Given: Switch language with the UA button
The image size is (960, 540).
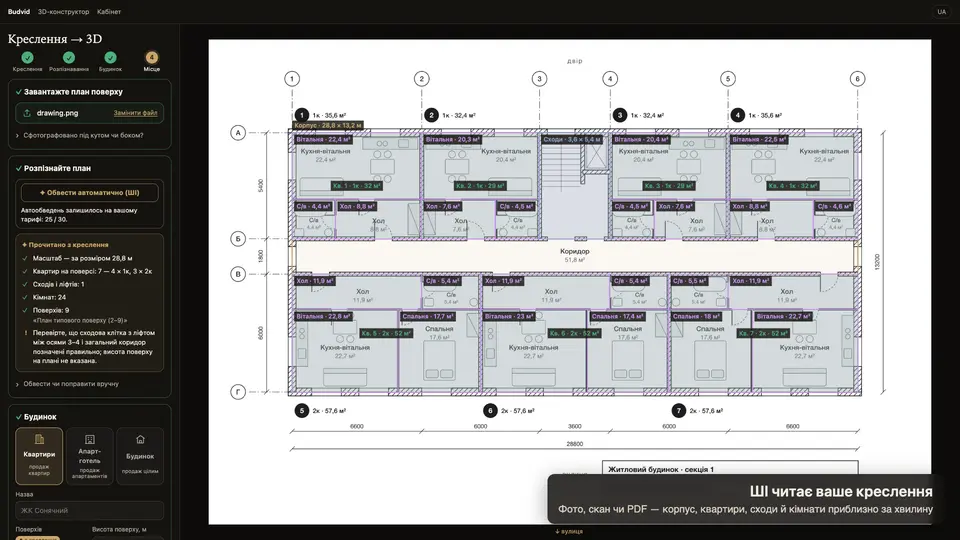Looking at the screenshot, I should coord(941,12).
